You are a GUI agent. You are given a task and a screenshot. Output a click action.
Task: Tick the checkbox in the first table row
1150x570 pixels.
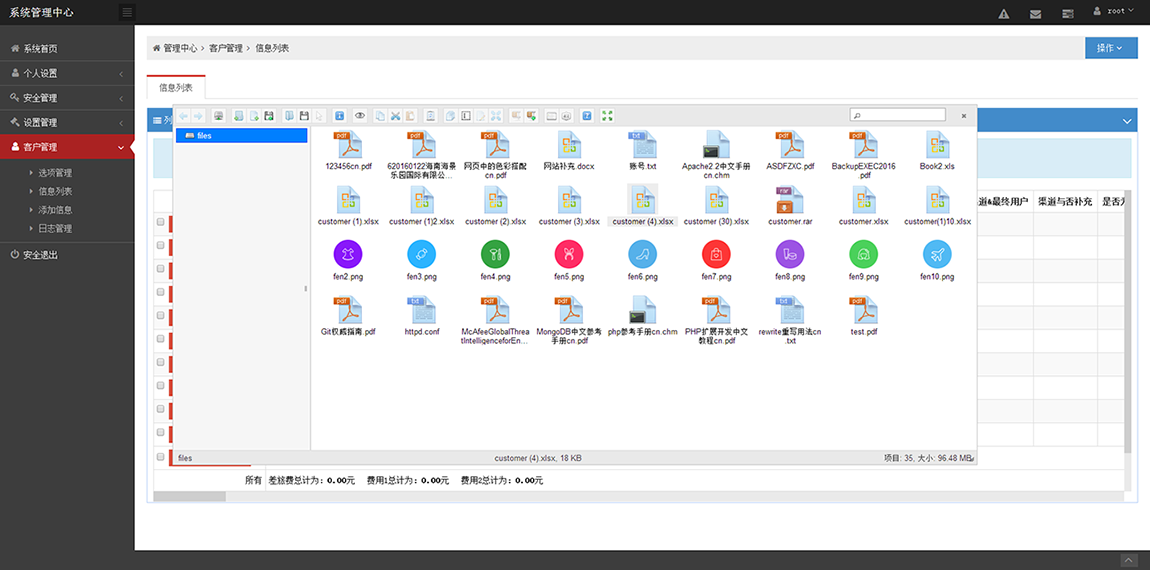coord(160,221)
